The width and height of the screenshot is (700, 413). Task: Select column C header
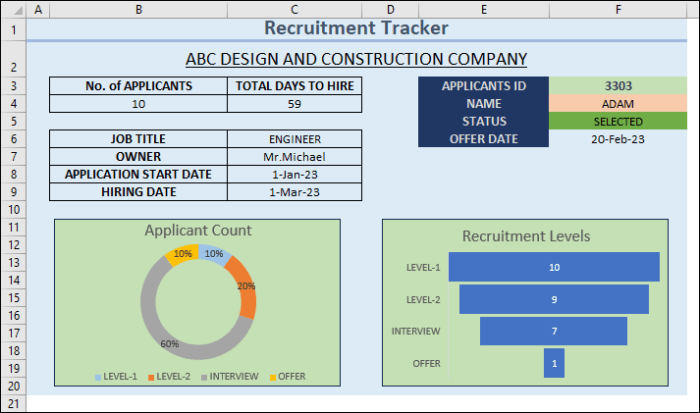pyautogui.click(x=294, y=9)
